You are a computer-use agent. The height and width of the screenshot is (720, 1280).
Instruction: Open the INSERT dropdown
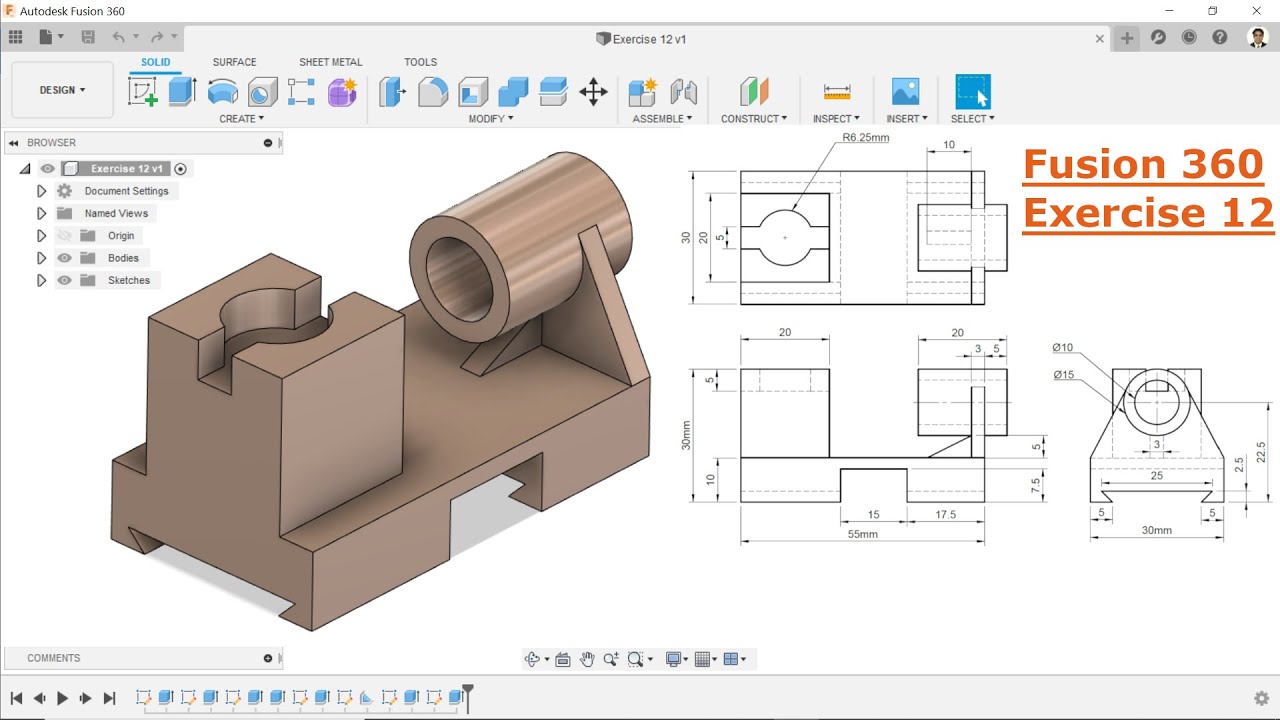pos(906,118)
